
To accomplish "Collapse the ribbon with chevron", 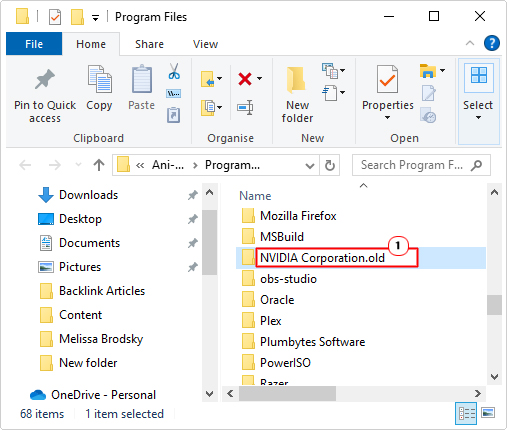I will point(470,43).
